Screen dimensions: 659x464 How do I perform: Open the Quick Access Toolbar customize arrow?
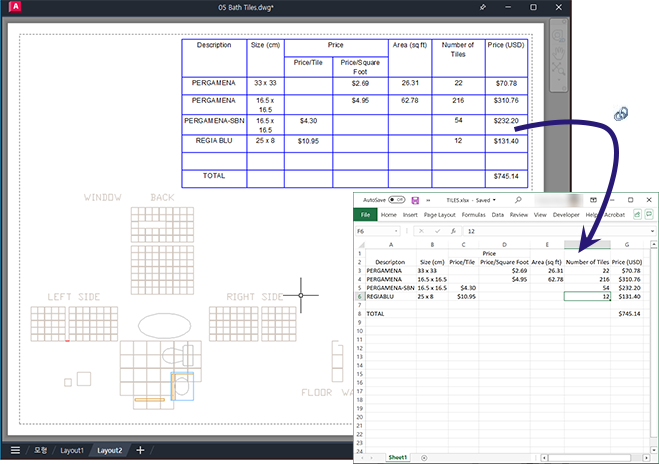coord(428,200)
